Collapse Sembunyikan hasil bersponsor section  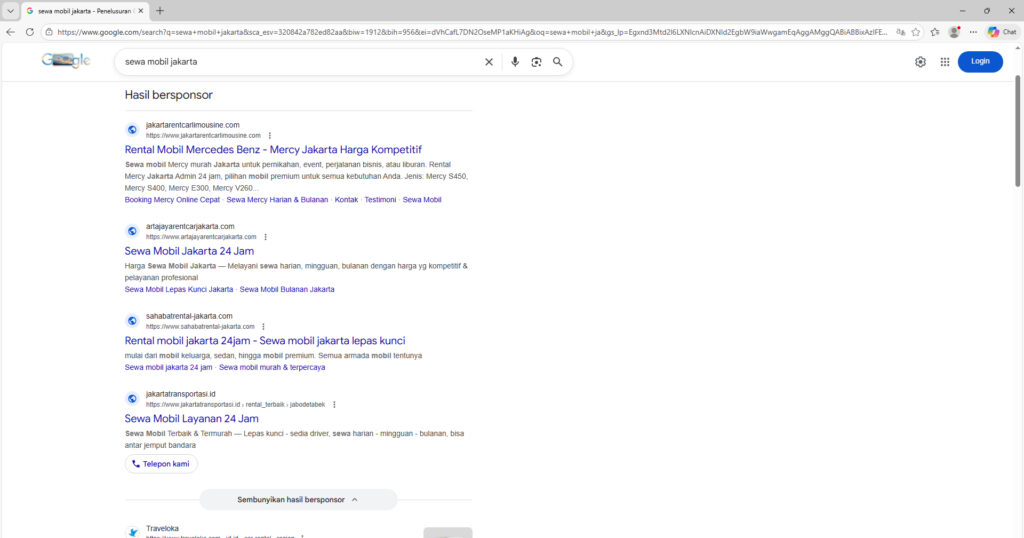(x=298, y=499)
